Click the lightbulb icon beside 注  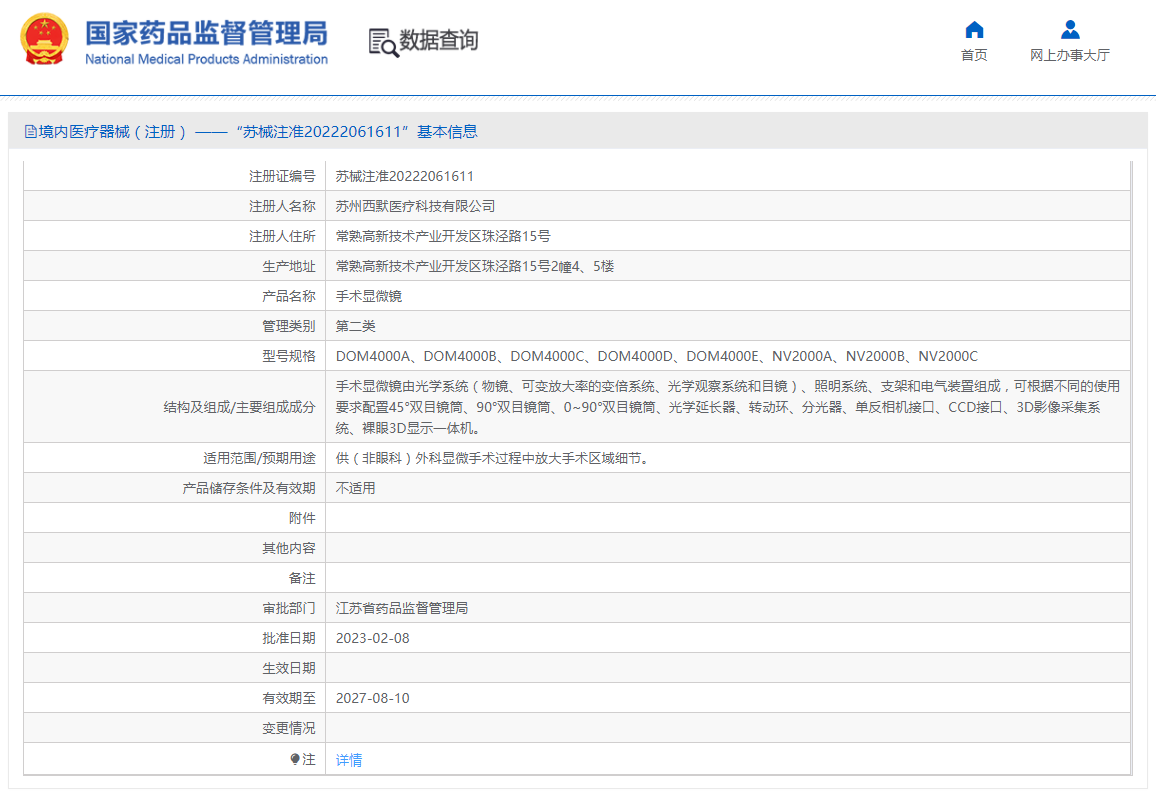click(x=295, y=759)
